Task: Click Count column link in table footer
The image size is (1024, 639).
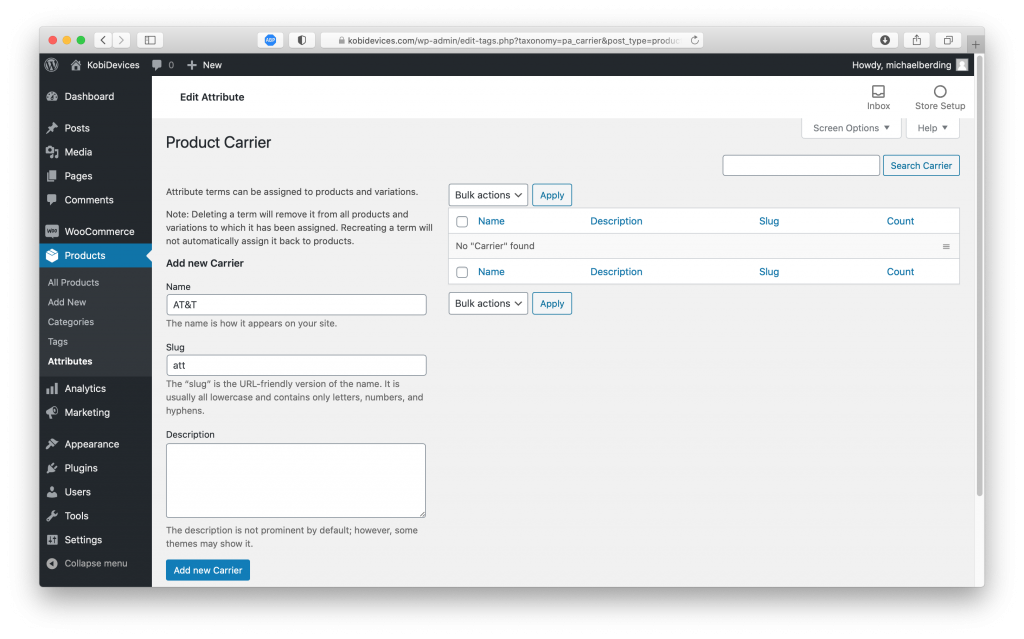Action: (900, 272)
